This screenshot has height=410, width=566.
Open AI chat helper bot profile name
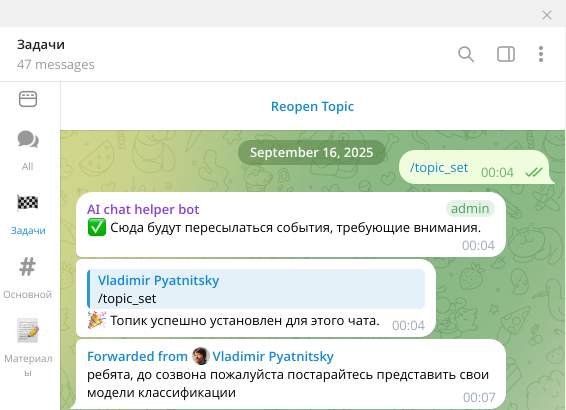143,209
